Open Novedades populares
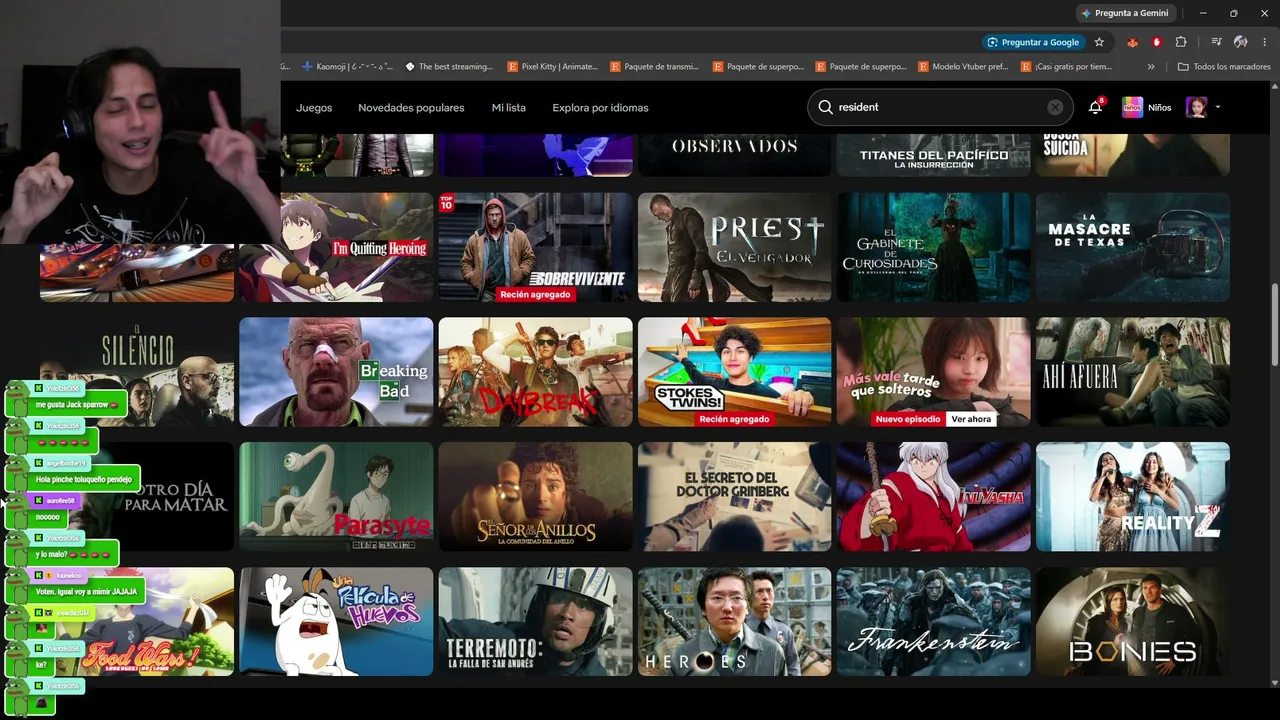 point(411,107)
